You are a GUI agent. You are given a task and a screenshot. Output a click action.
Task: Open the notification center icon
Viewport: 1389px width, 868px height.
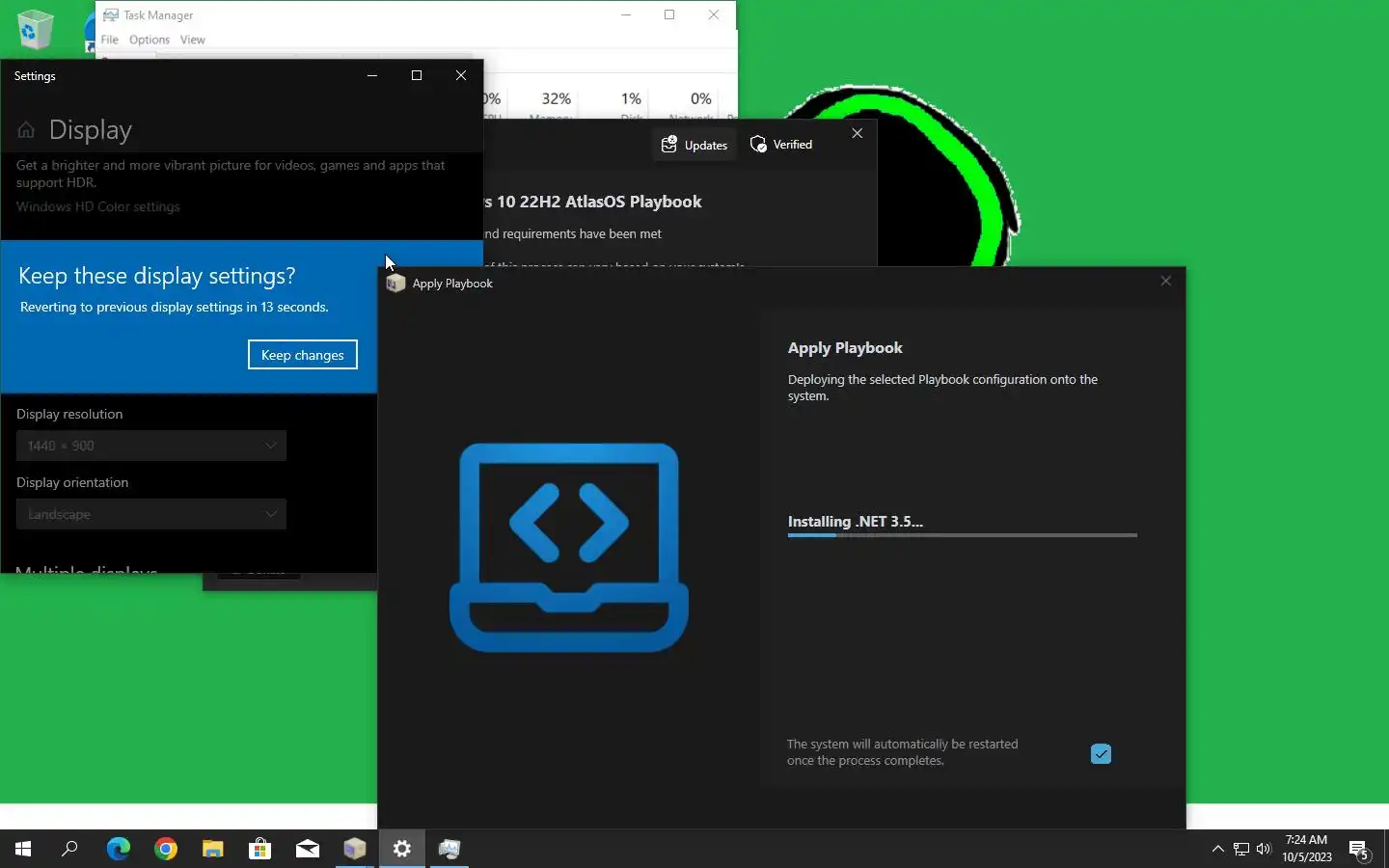[1360, 850]
